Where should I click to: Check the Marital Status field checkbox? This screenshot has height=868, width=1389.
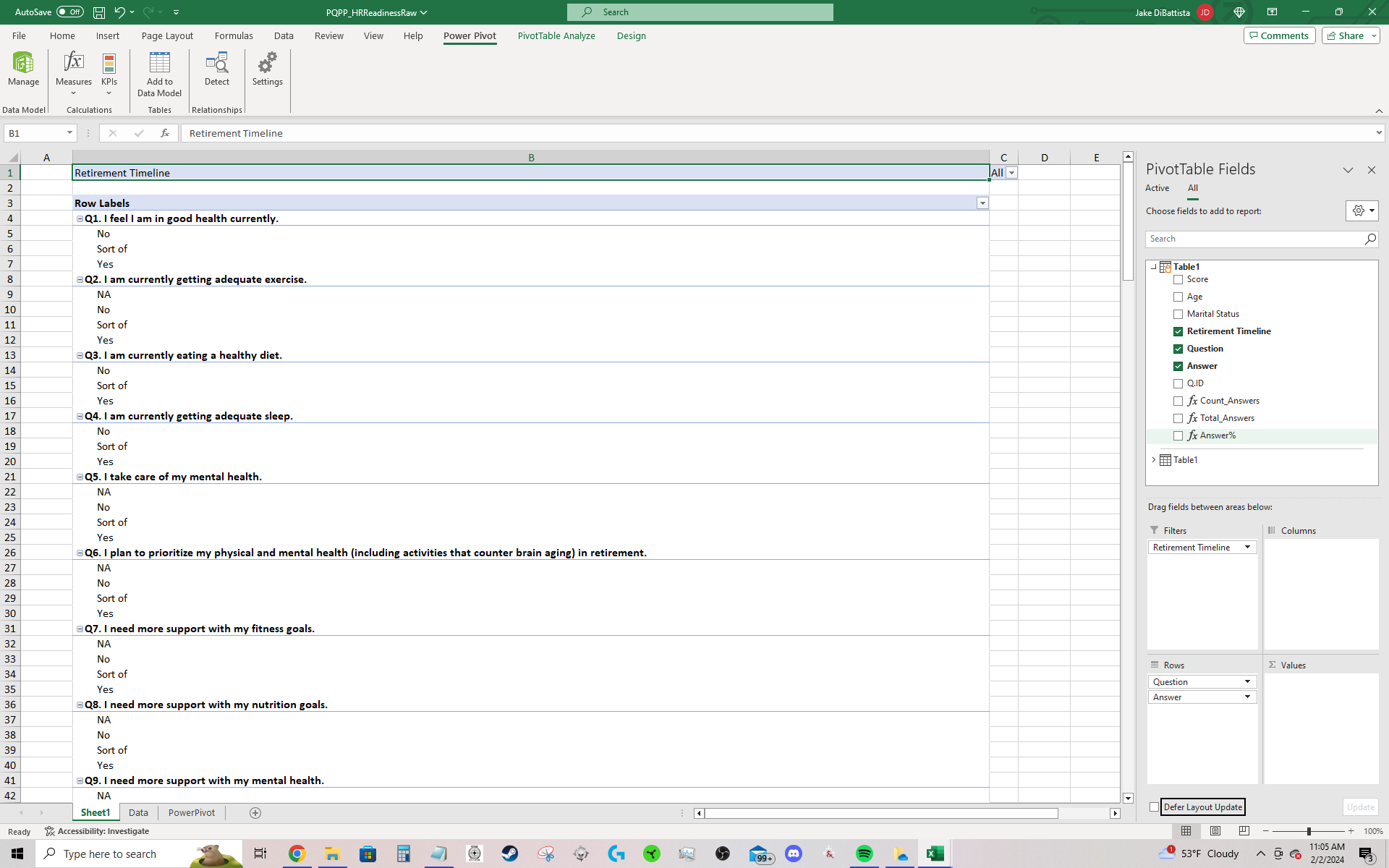point(1178,314)
